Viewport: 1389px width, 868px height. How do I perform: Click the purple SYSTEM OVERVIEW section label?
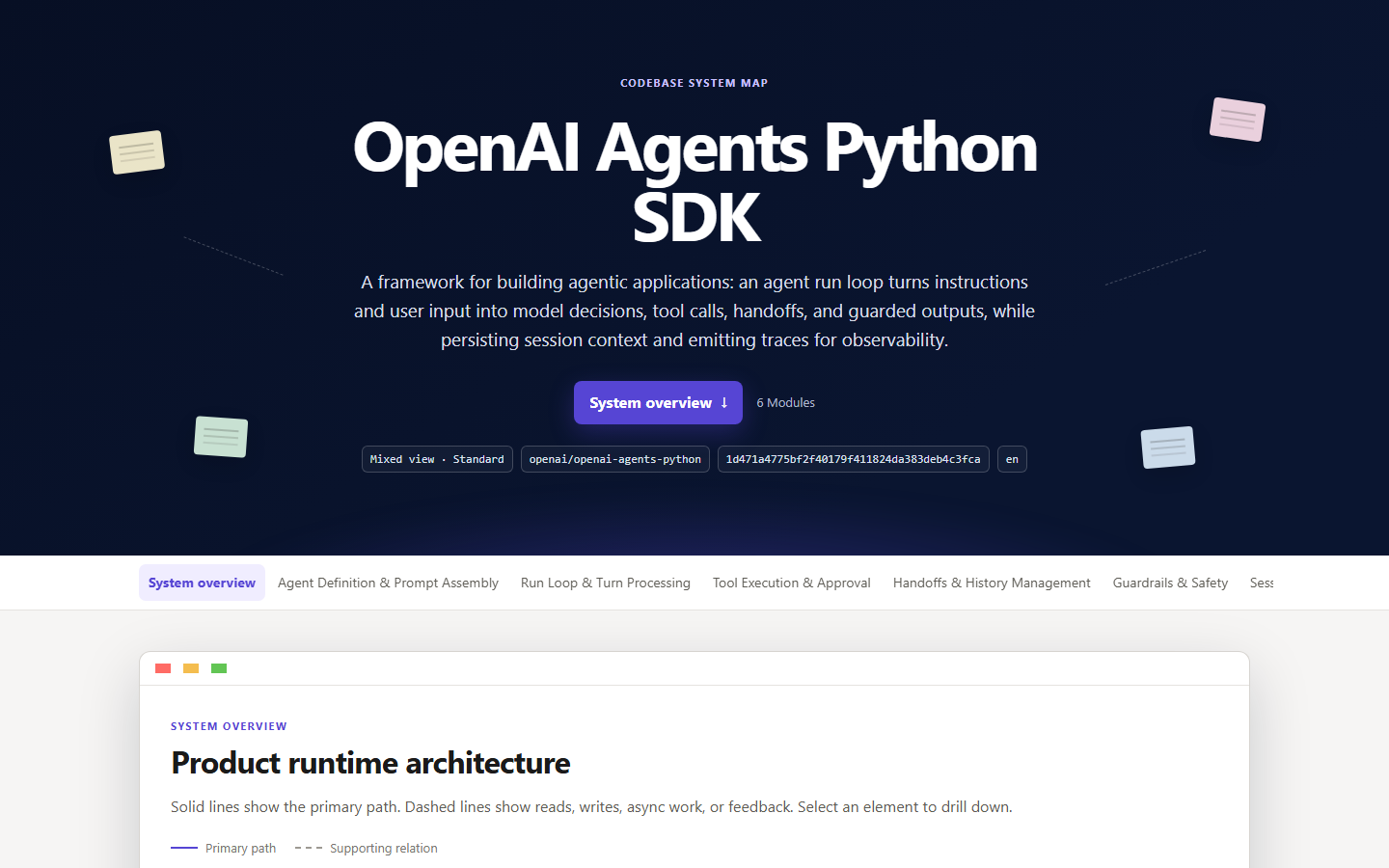229,726
